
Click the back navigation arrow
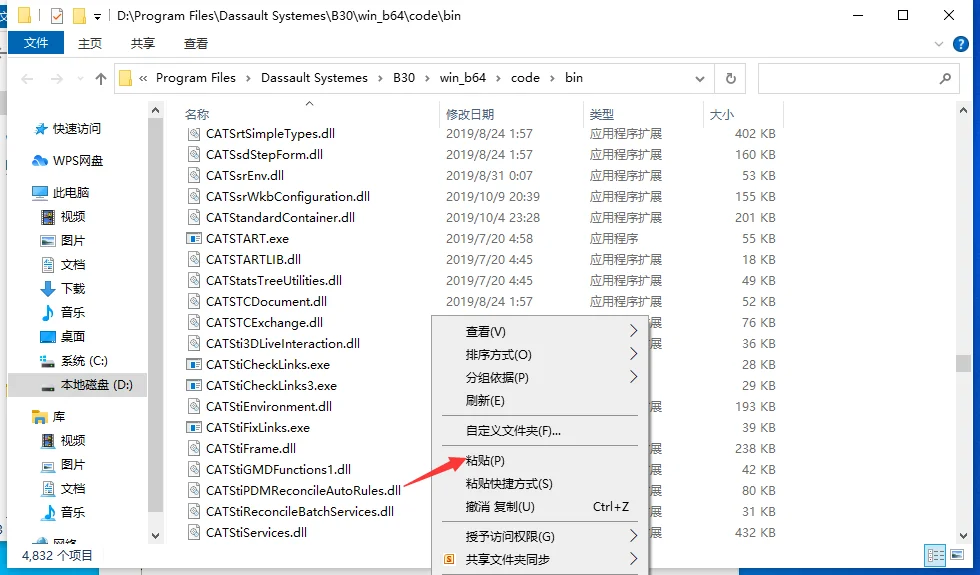click(x=27, y=78)
